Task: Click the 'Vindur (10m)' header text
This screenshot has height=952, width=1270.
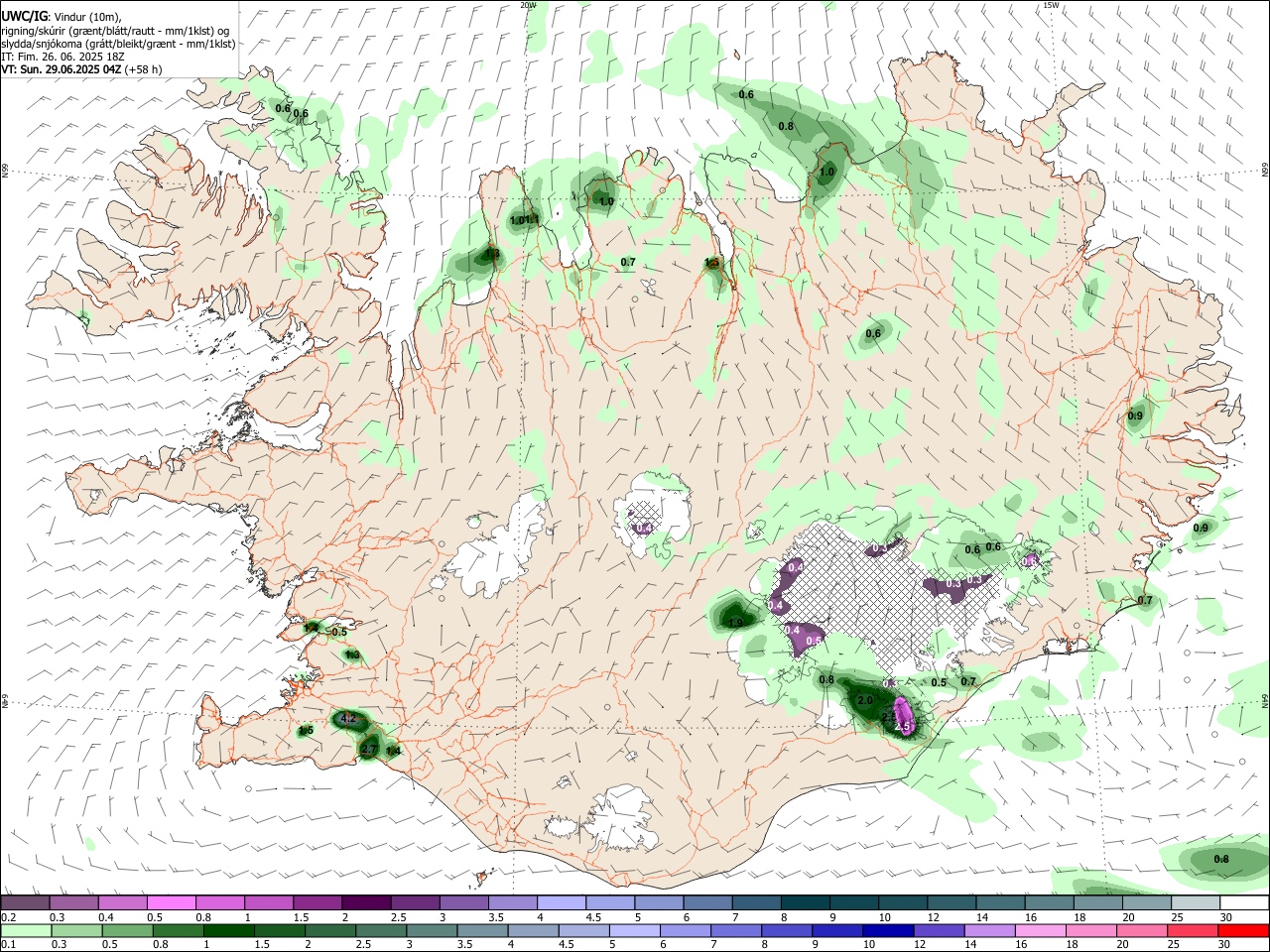Action: 87,18
